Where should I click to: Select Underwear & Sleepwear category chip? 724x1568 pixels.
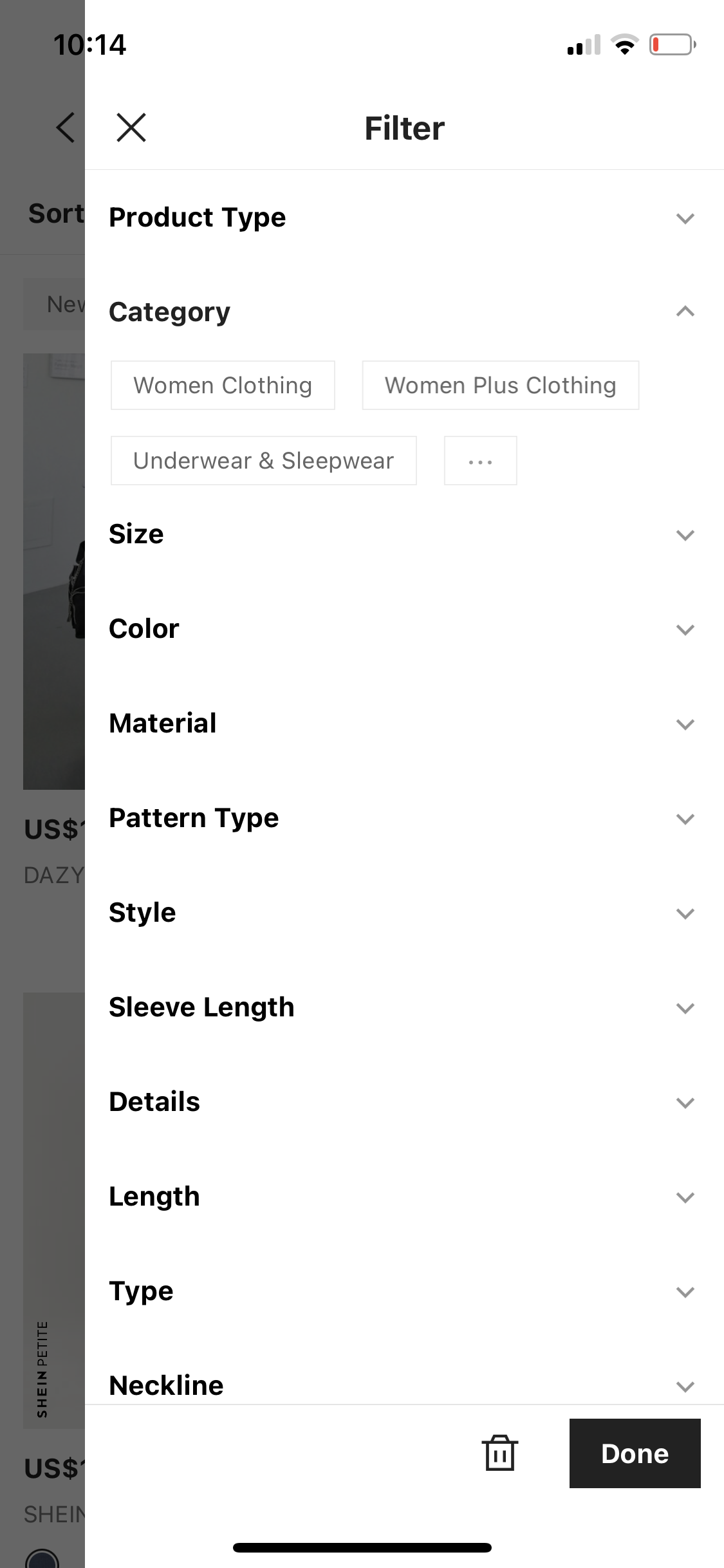pyautogui.click(x=263, y=461)
